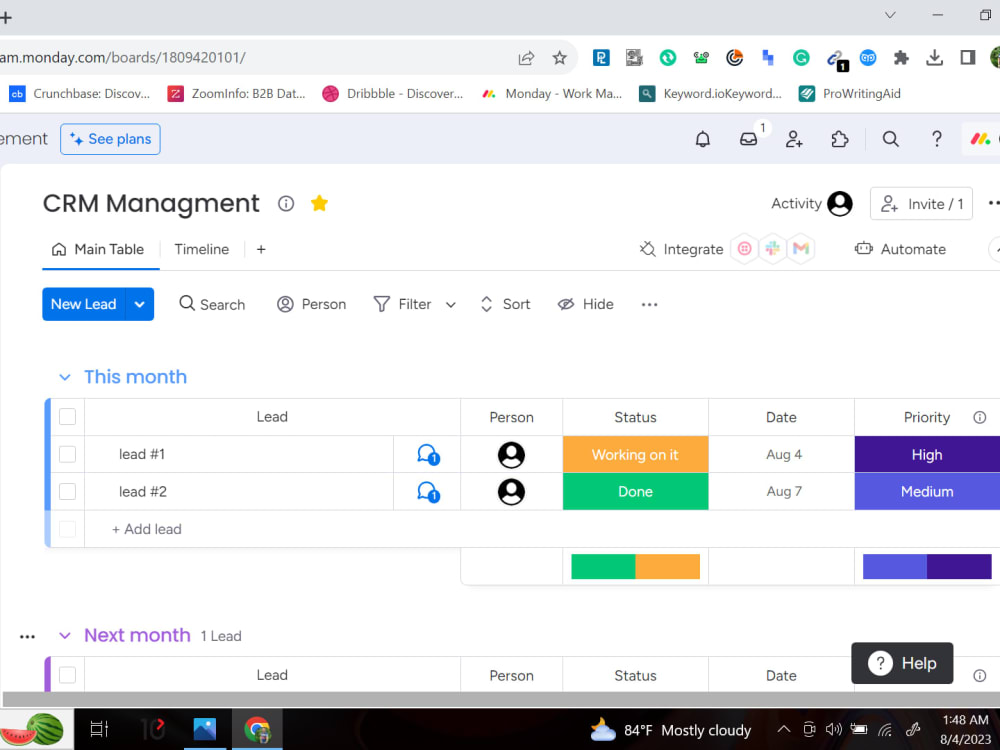This screenshot has height=750, width=1000.
Task: Collapse the This month group chevron
Action: pyautogui.click(x=64, y=377)
